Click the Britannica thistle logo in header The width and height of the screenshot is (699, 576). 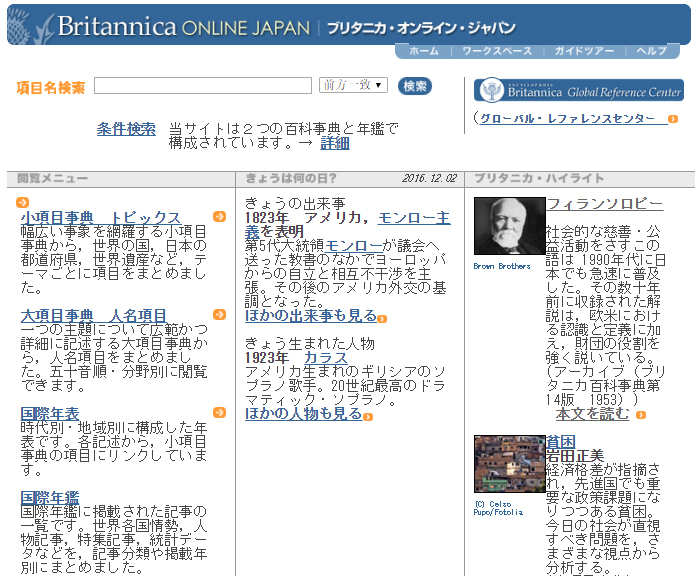tap(31, 26)
